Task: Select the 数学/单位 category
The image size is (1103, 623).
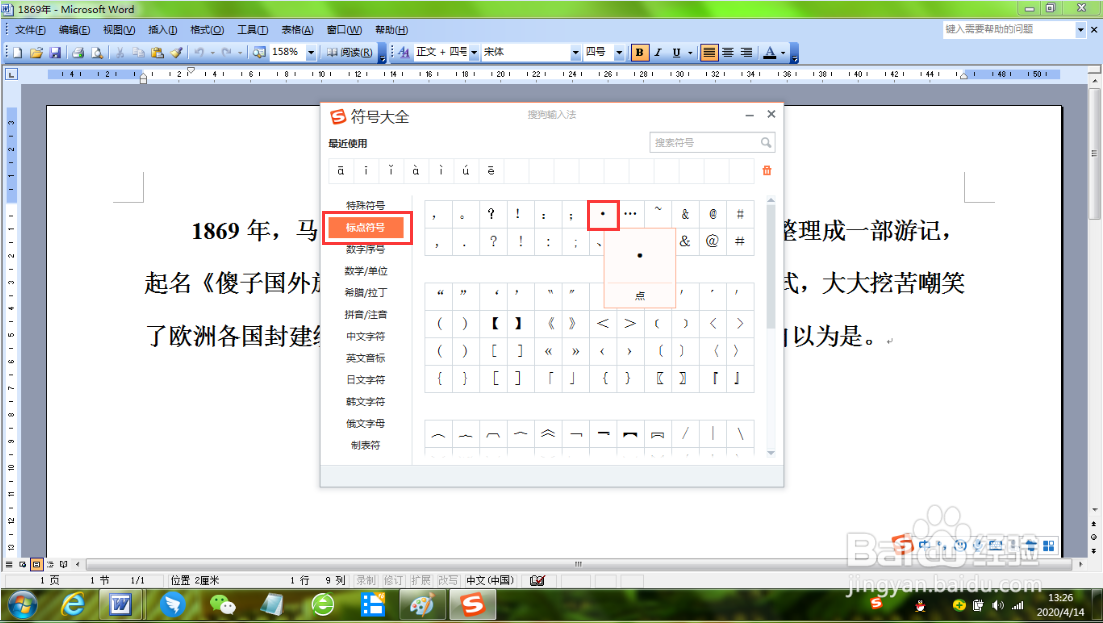Action: 366,271
